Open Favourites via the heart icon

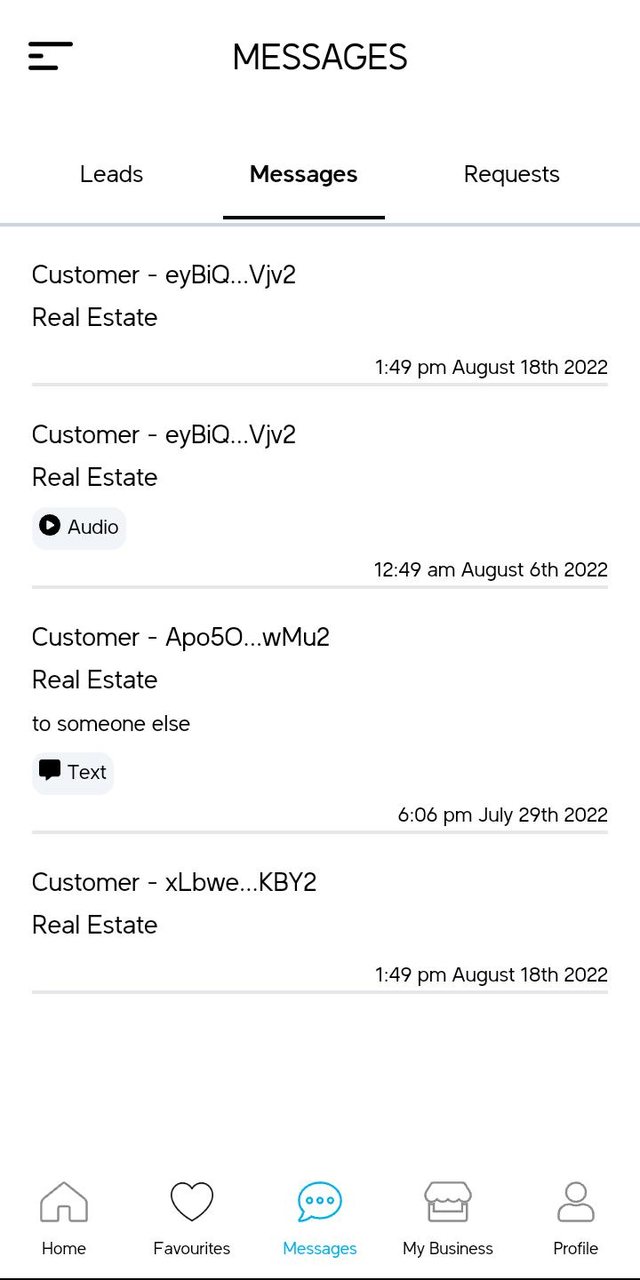click(191, 1202)
